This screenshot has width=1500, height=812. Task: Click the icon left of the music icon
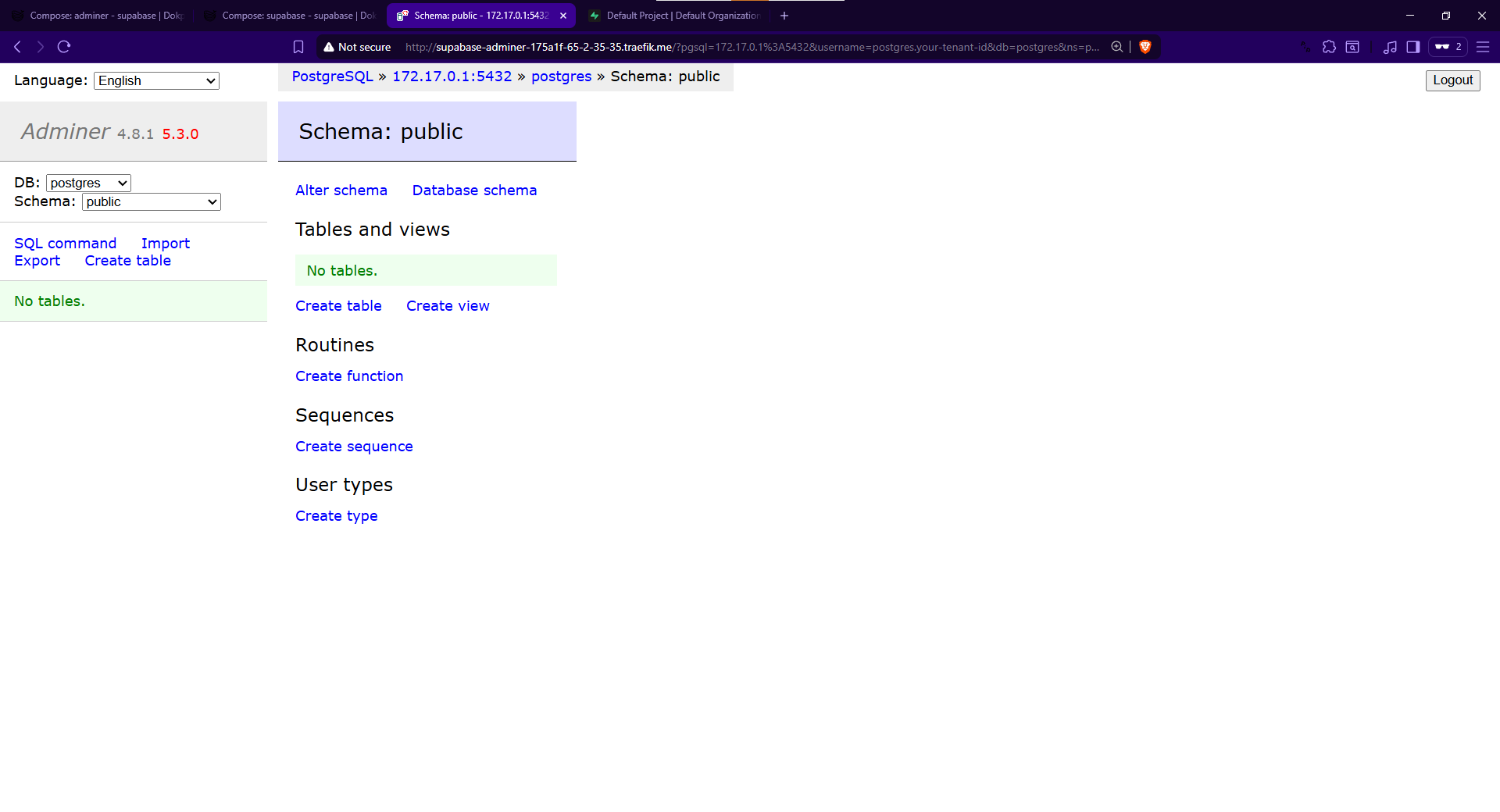tap(1352, 47)
